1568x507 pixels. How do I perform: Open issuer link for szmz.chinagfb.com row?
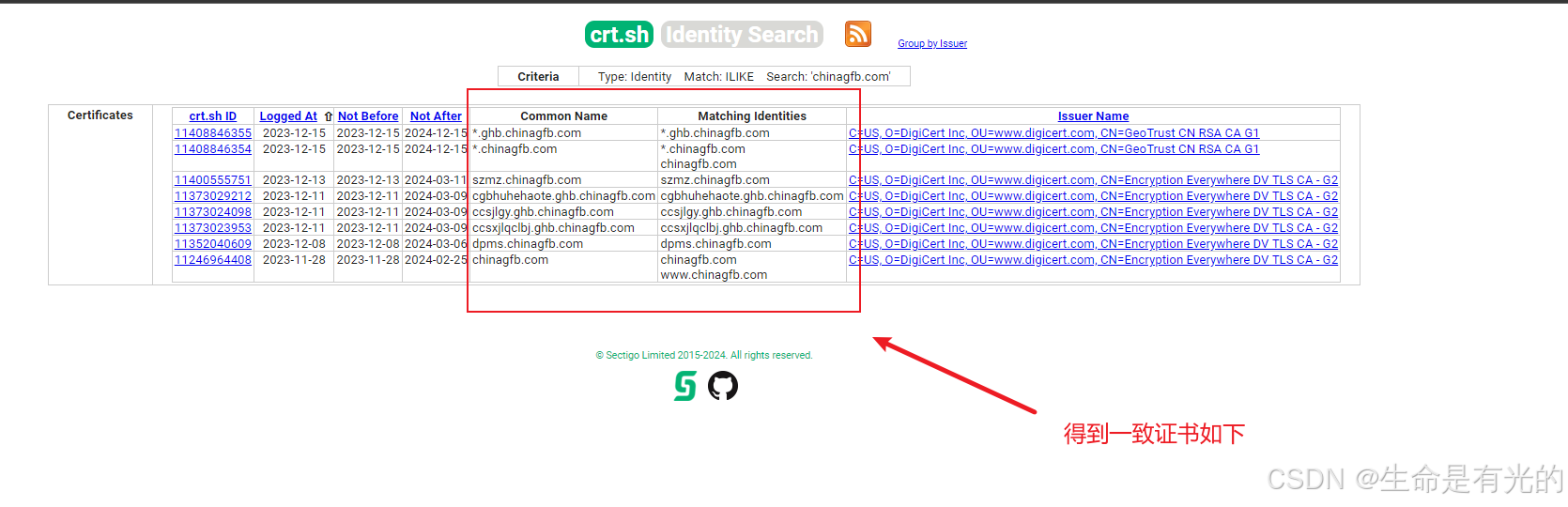pyautogui.click(x=1093, y=180)
